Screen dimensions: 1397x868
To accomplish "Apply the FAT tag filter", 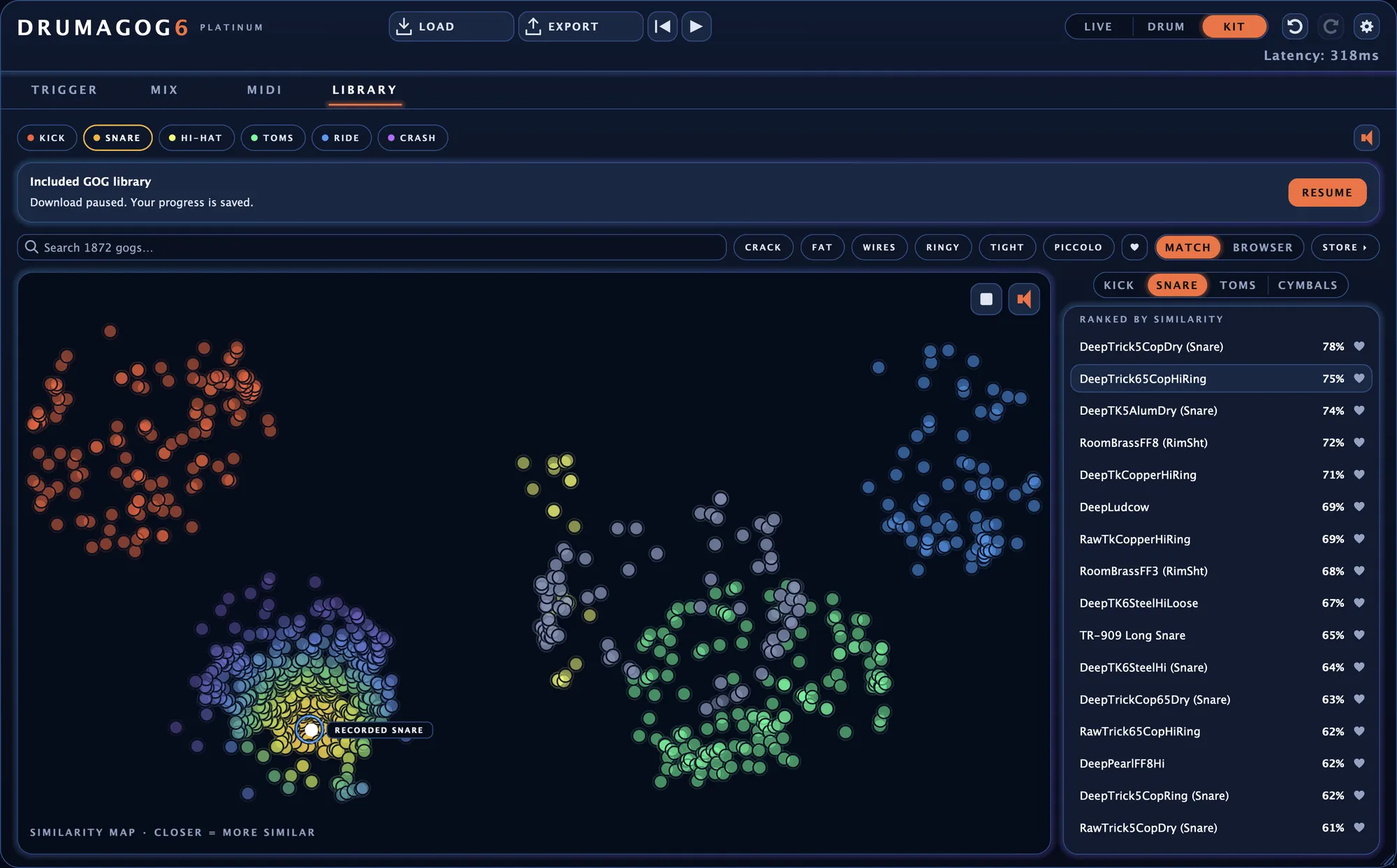I will [x=822, y=247].
